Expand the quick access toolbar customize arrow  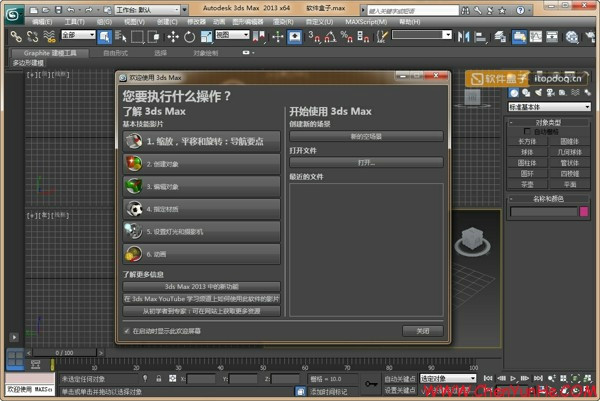pyautogui.click(x=184, y=10)
